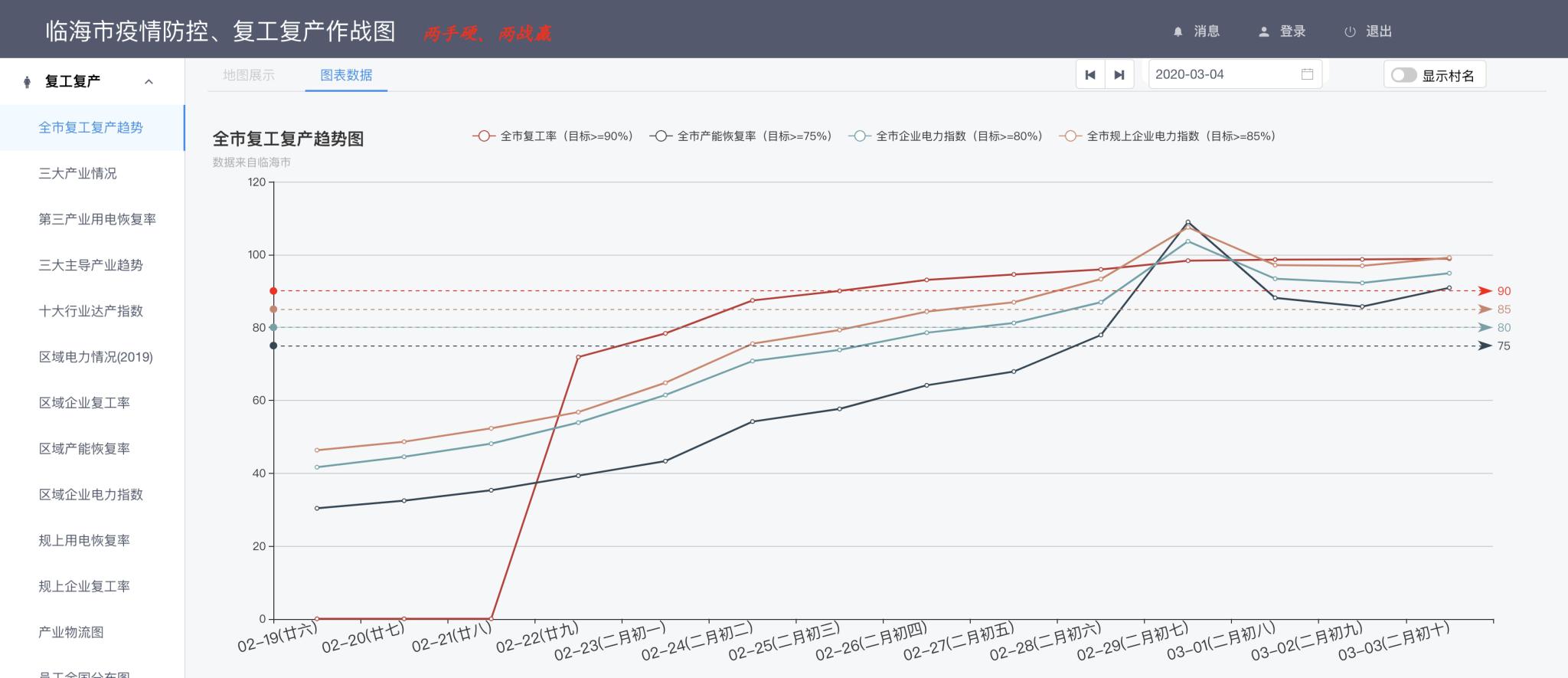
Task: Open 三大产业情况 in the sidebar
Action: coord(78,174)
